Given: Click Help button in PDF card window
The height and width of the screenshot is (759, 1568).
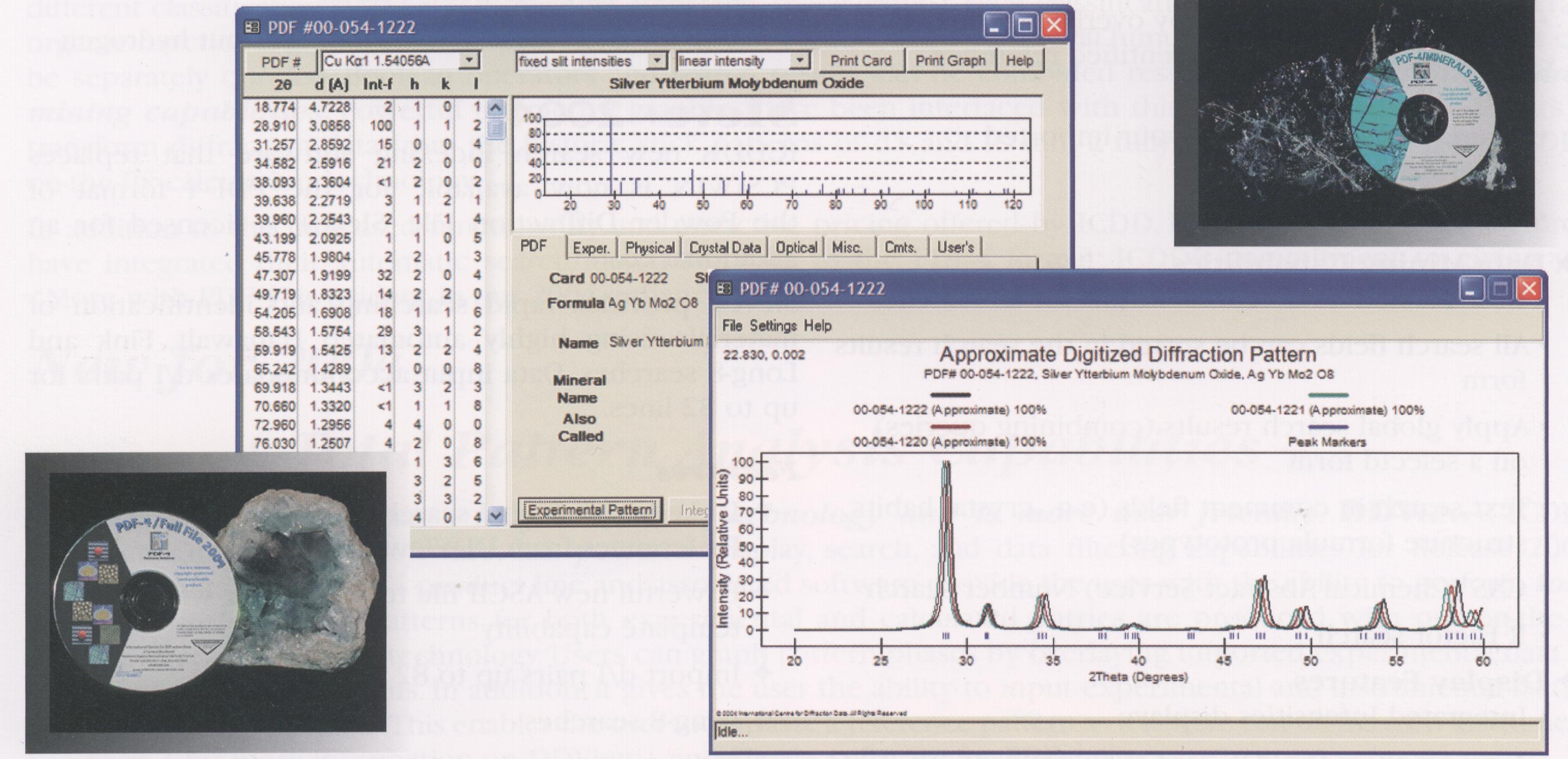Looking at the screenshot, I should click(x=1020, y=61).
